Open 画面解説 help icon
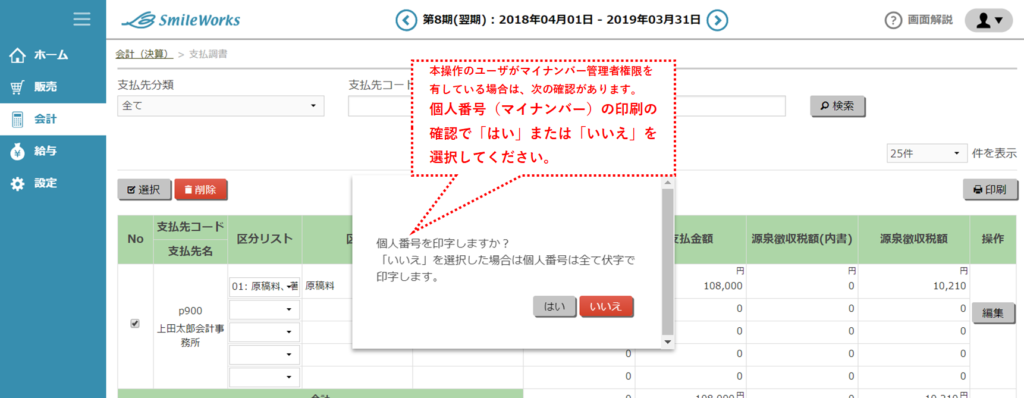 click(x=893, y=20)
